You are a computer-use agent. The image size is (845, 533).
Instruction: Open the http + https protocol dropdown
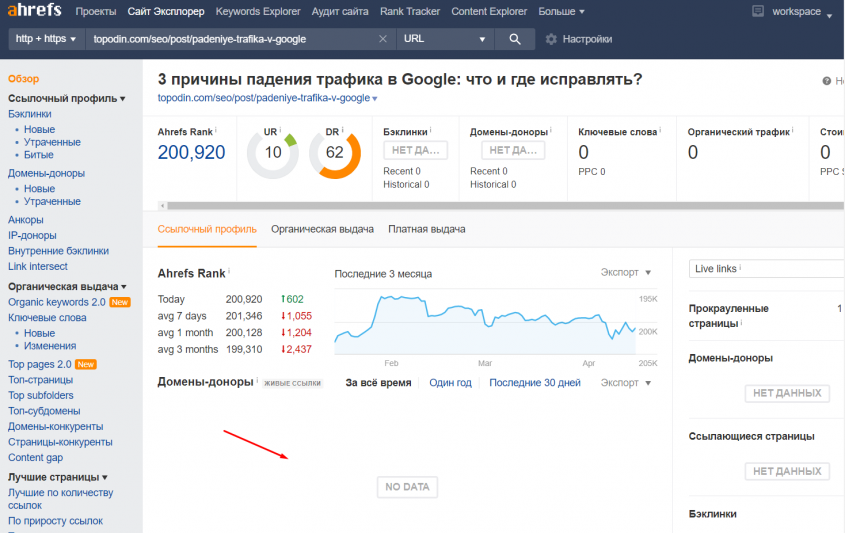[x=45, y=39]
